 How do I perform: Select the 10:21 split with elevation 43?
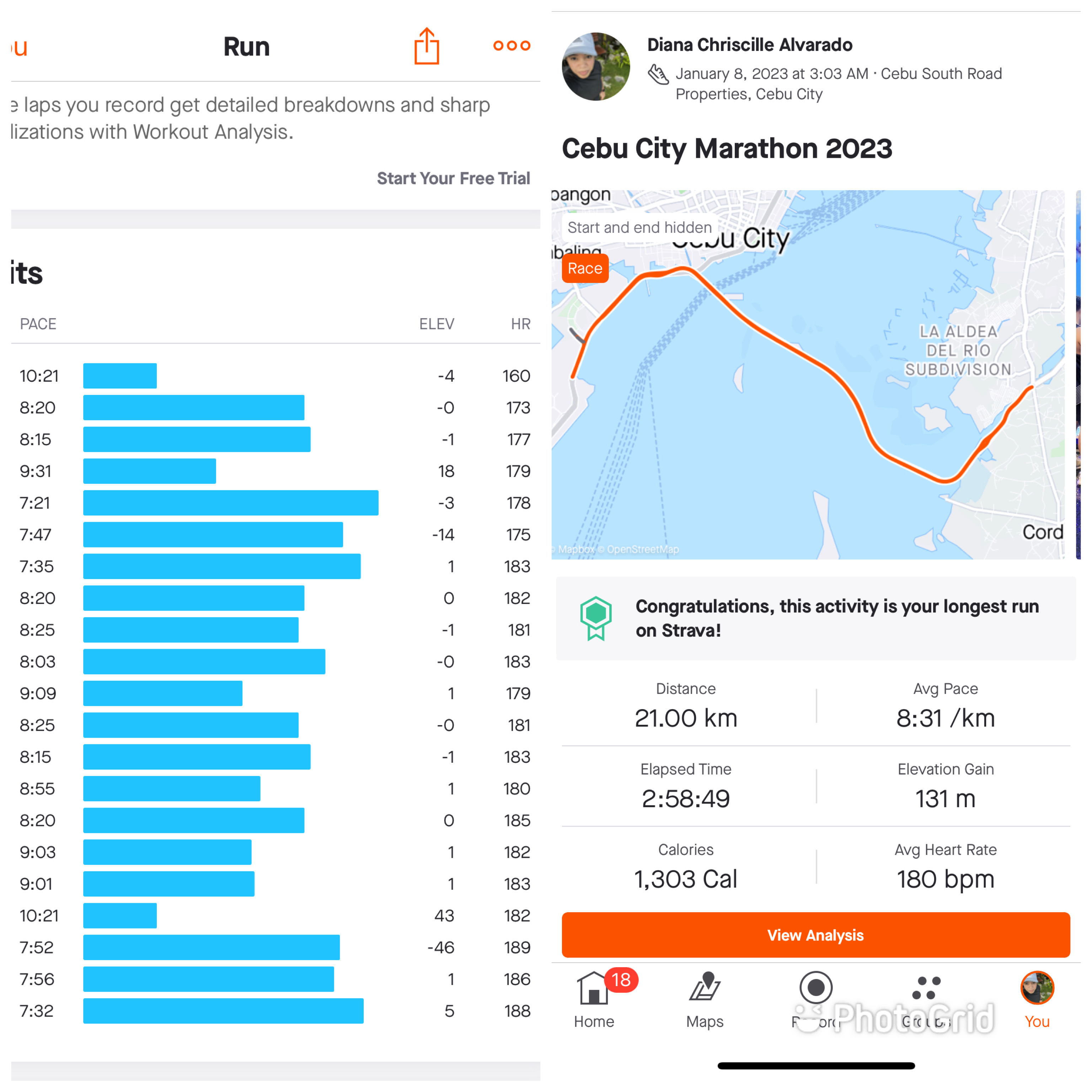120,916
